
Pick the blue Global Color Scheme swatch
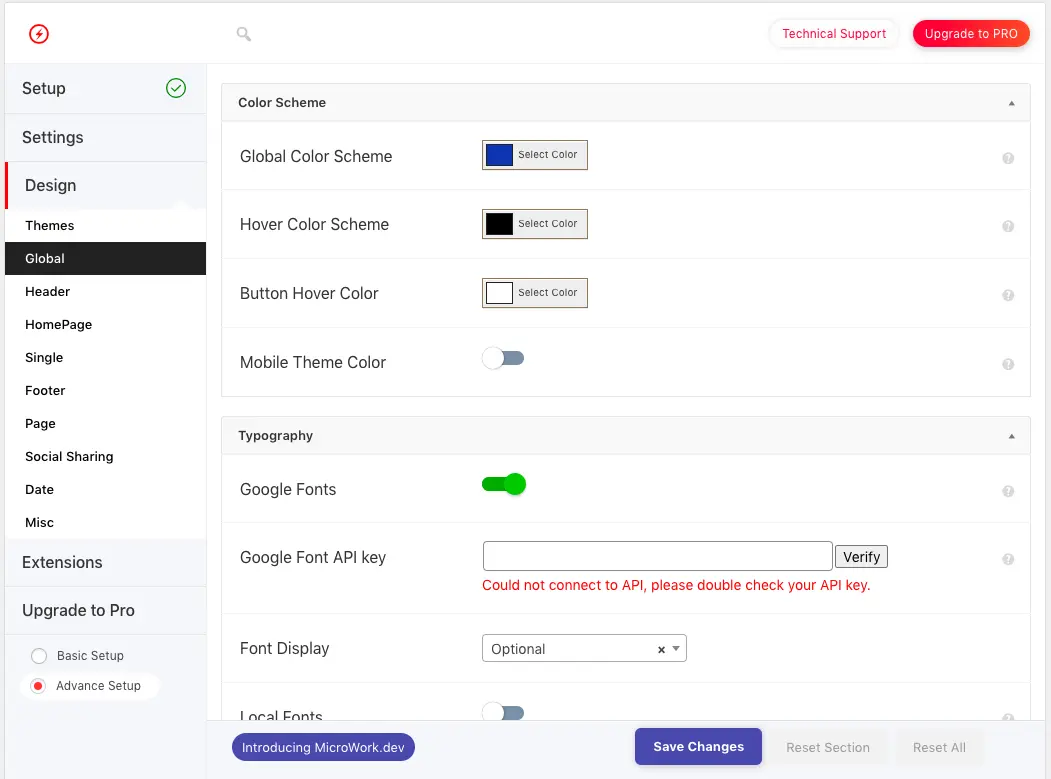tap(500, 155)
